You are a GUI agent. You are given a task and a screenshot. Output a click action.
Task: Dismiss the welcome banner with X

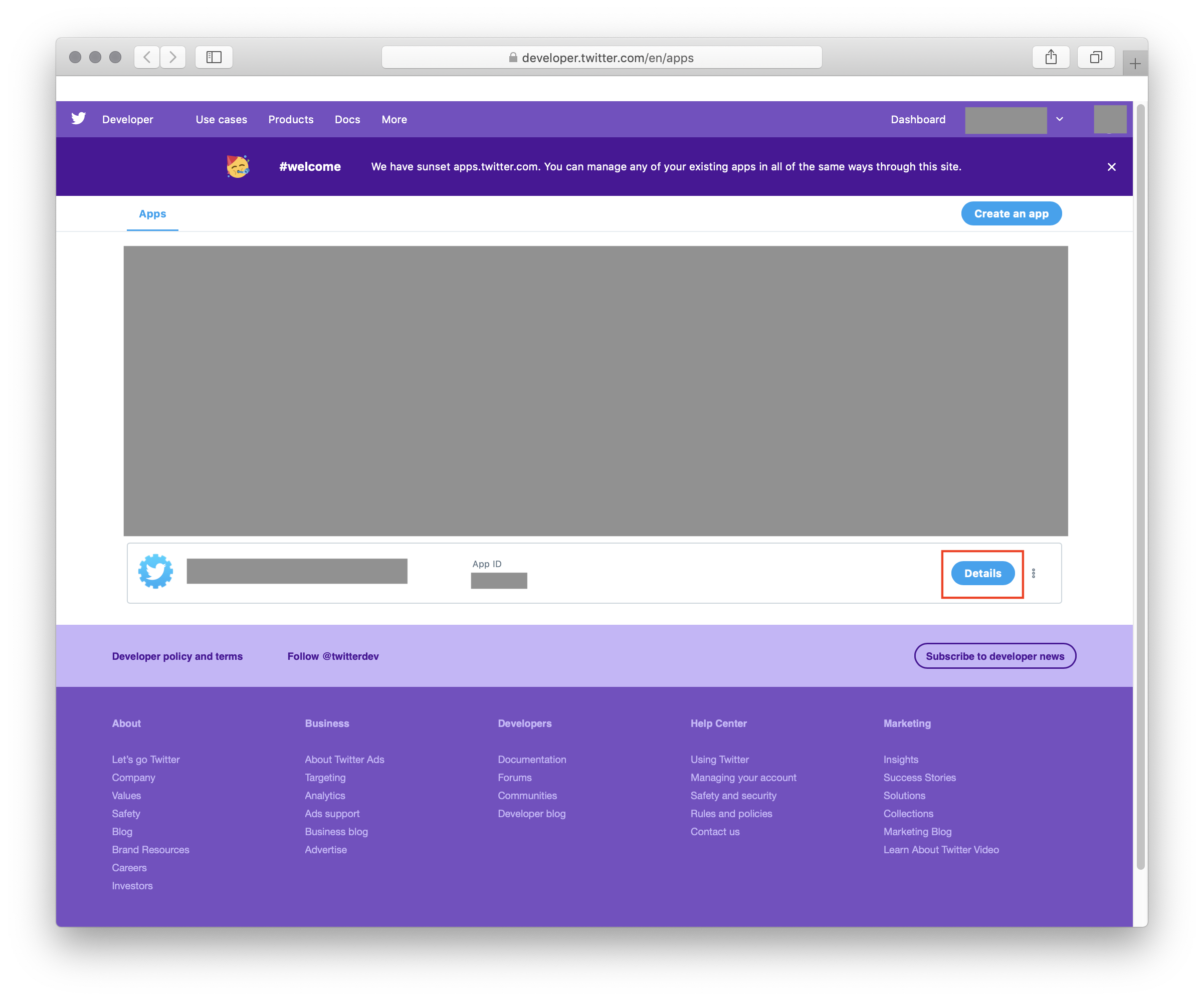[x=1111, y=167]
